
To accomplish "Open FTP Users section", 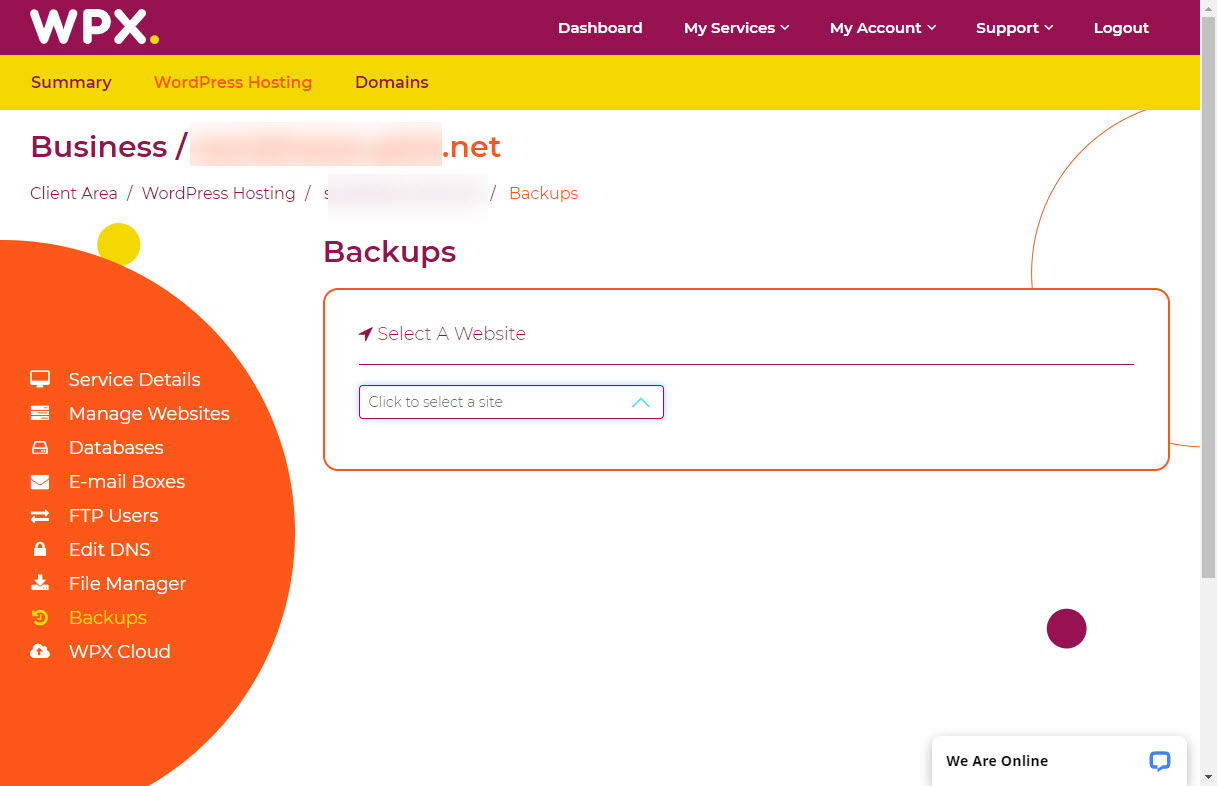I will [114, 515].
